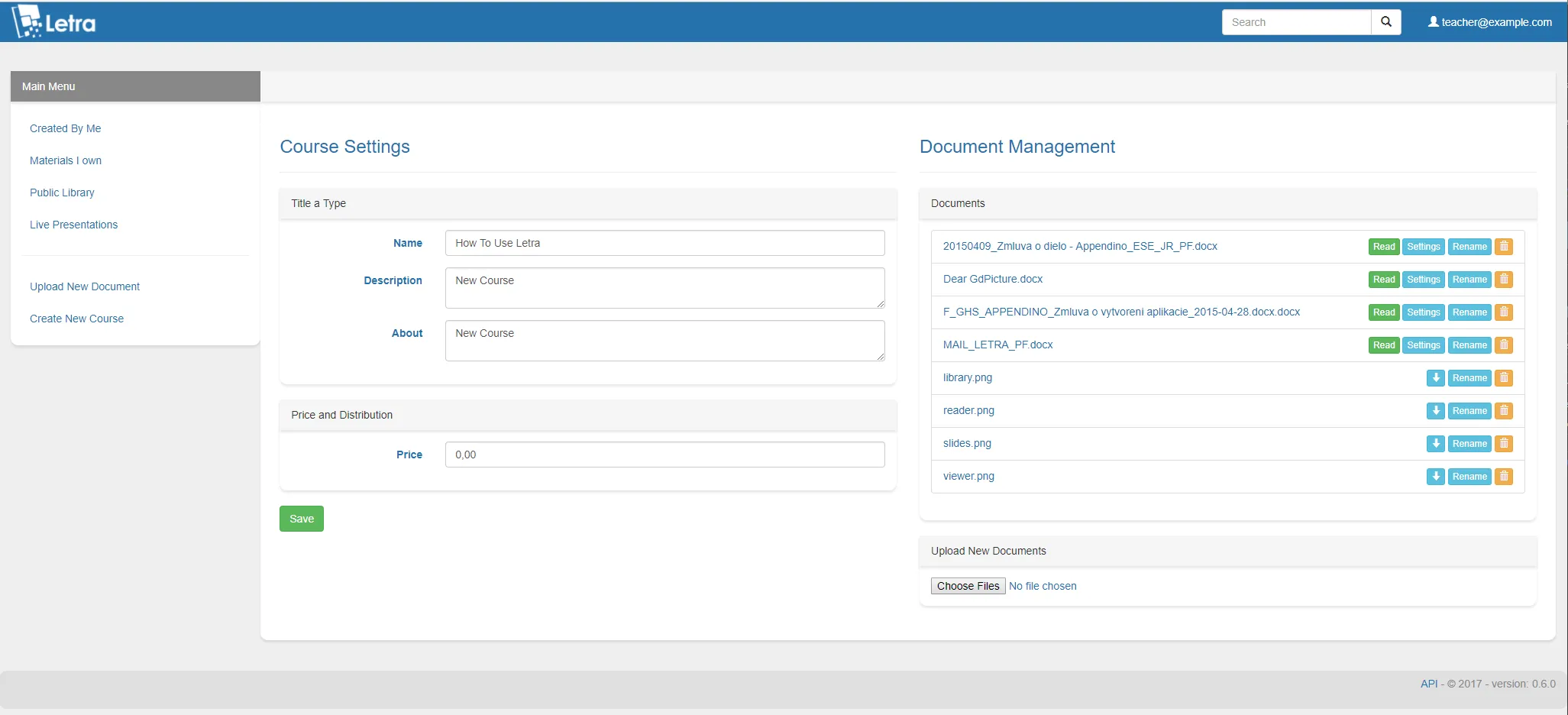Select Create New Course in sidebar
Screen dimensions: 1568x715
(76, 319)
